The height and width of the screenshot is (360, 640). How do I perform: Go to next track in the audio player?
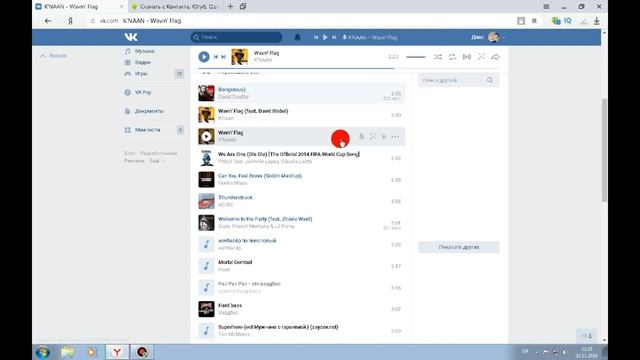(x=223, y=57)
